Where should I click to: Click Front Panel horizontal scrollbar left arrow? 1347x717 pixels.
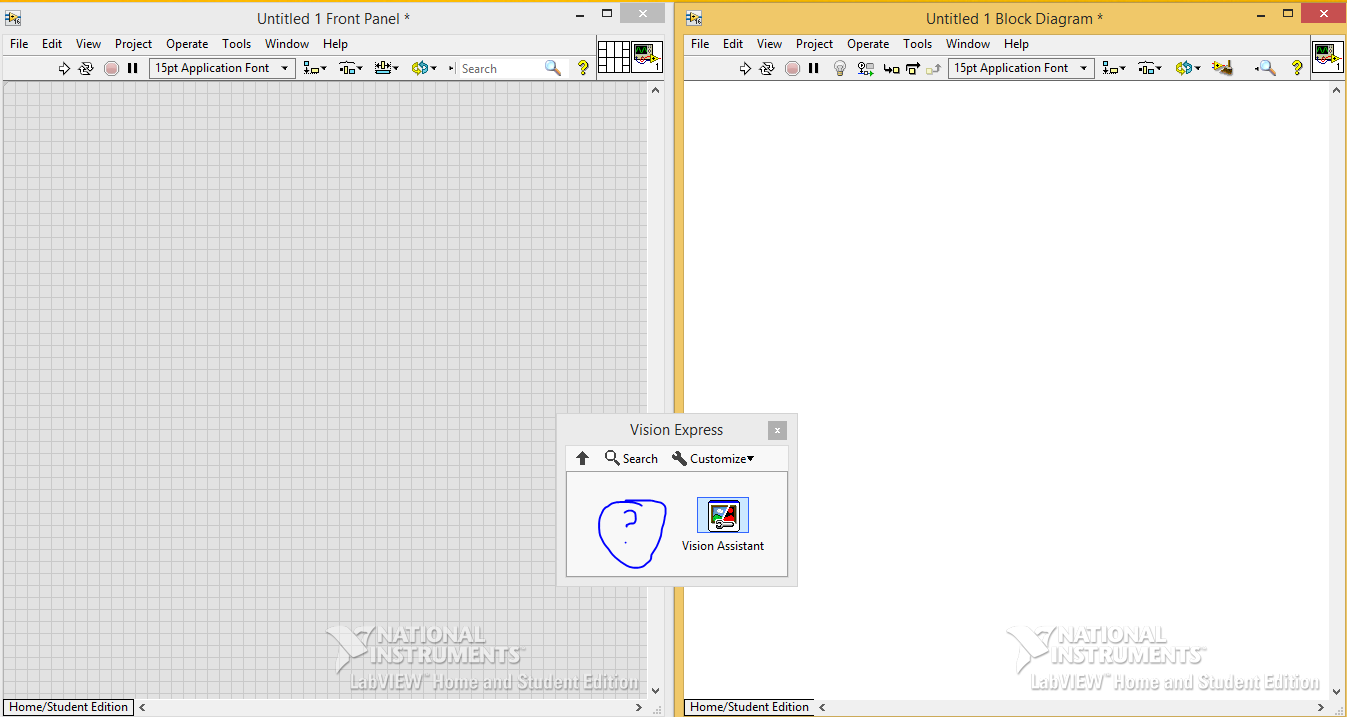[x=142, y=707]
